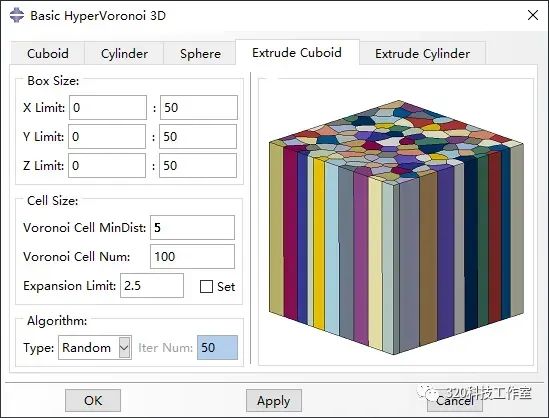Click the HyperVoronoi title bar app icon
The width and height of the screenshot is (549, 418).
pos(17,15)
